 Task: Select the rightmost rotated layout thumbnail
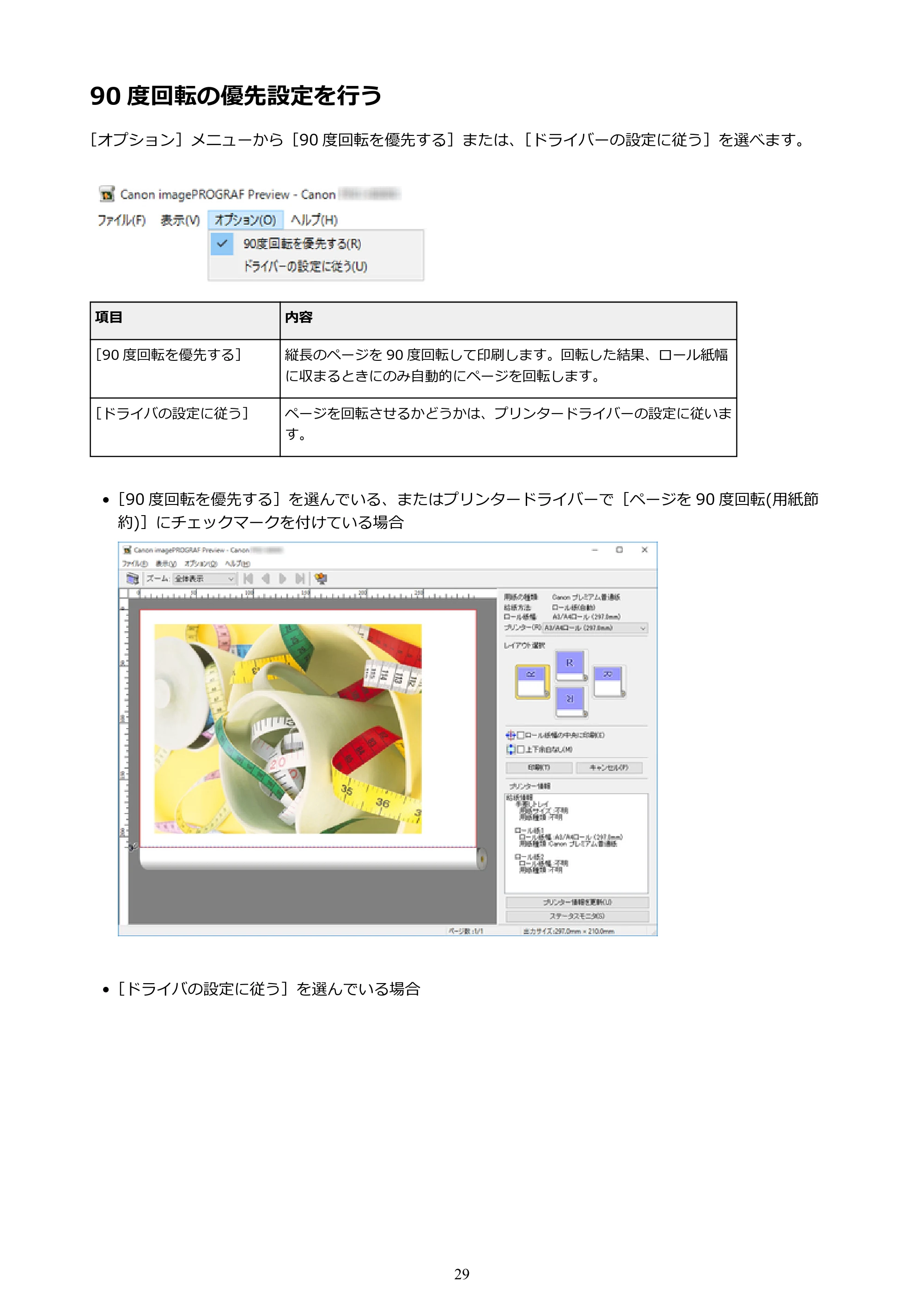coord(609,681)
